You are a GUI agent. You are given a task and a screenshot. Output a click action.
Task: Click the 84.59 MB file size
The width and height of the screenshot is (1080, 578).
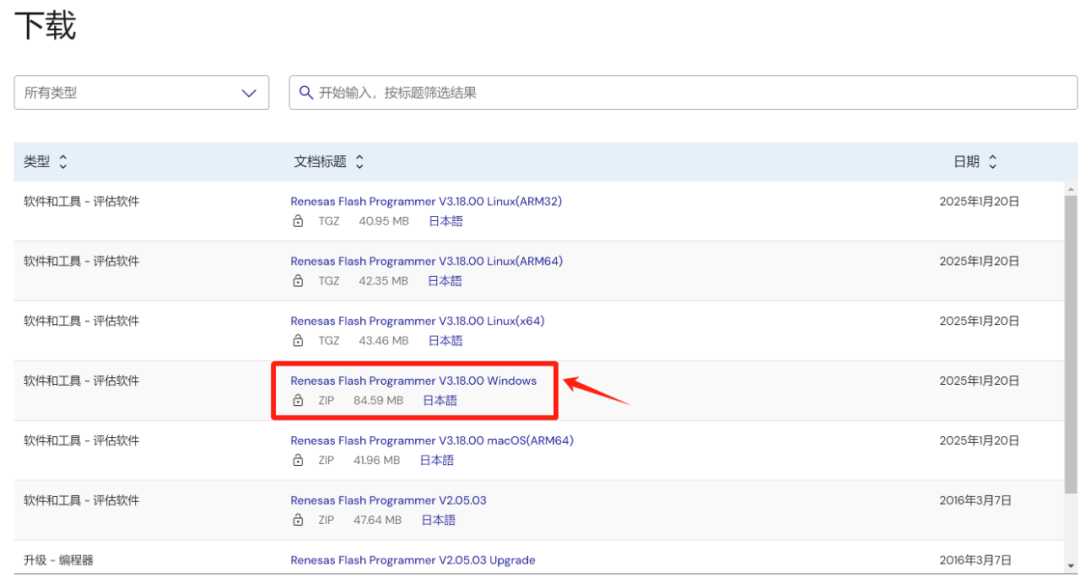coord(378,400)
